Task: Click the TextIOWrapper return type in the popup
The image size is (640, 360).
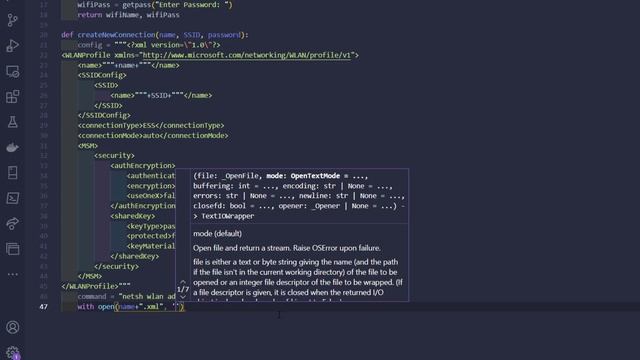Action: coord(228,216)
